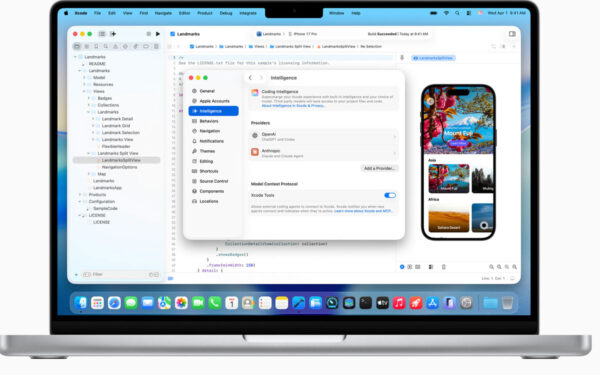
Task: Click the Anthropic provider logo
Action: coord(255,152)
